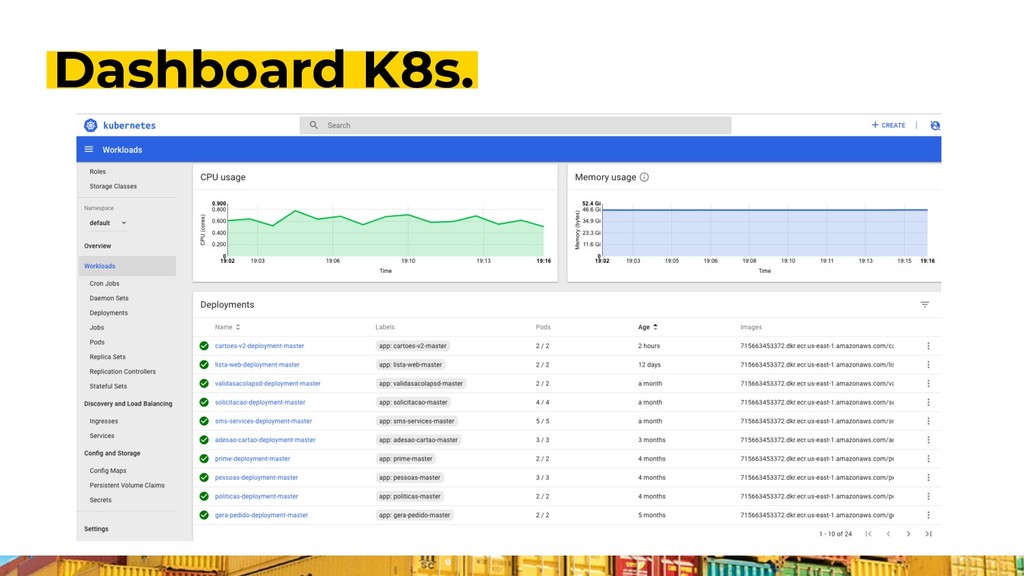Select Storage Classes in the sidebar
This screenshot has height=576, width=1024.
[113, 186]
